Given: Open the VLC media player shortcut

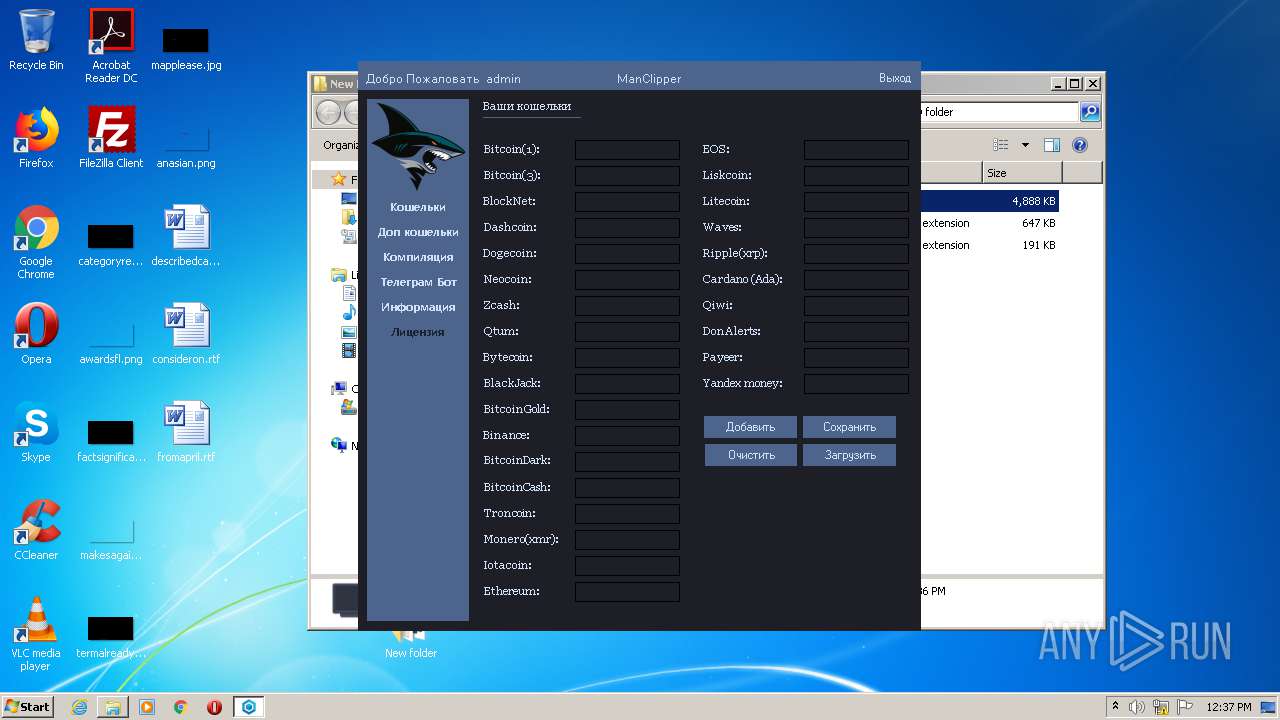Looking at the screenshot, I should coord(36,634).
